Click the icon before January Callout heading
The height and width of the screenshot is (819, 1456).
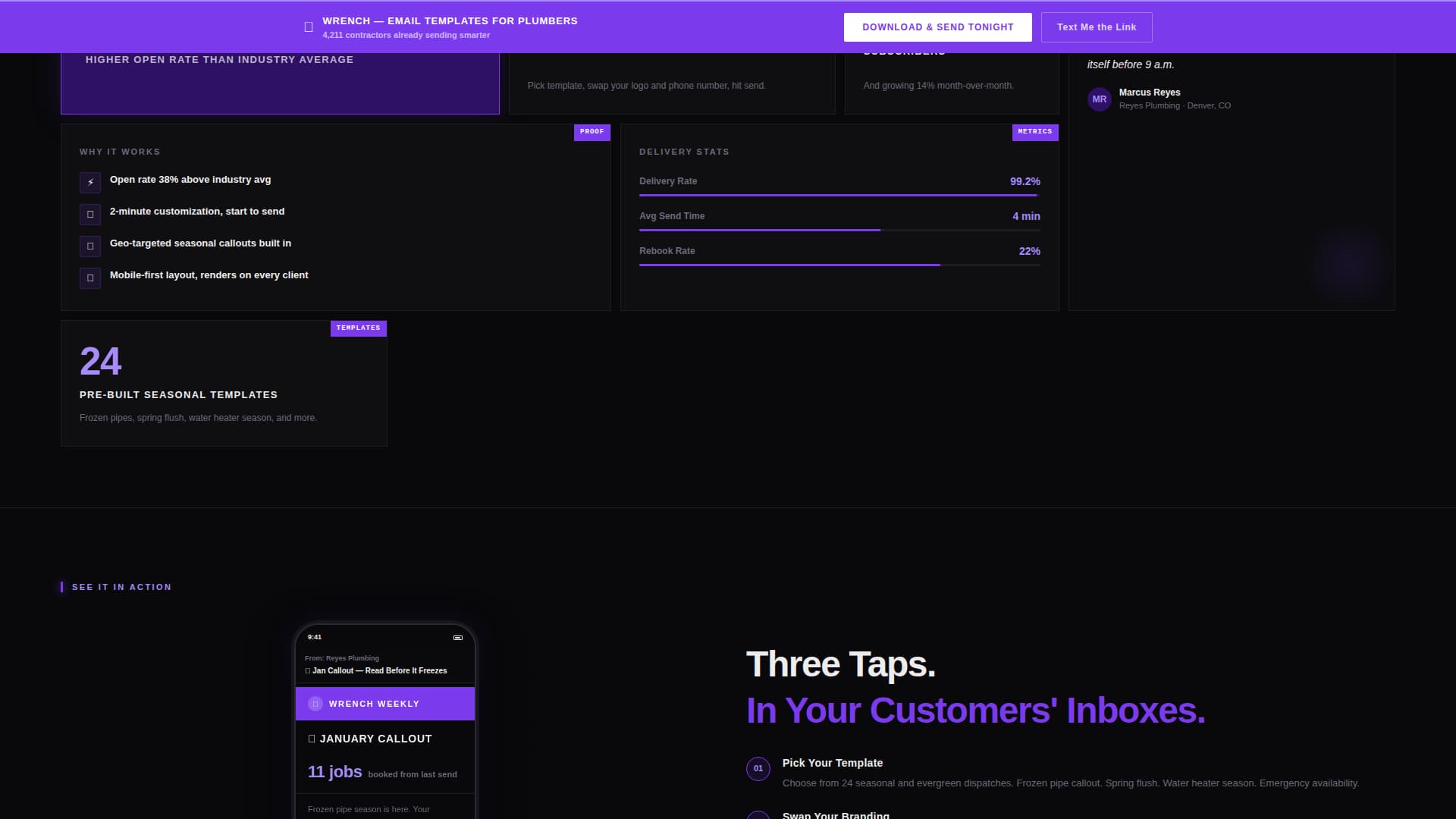tap(312, 739)
